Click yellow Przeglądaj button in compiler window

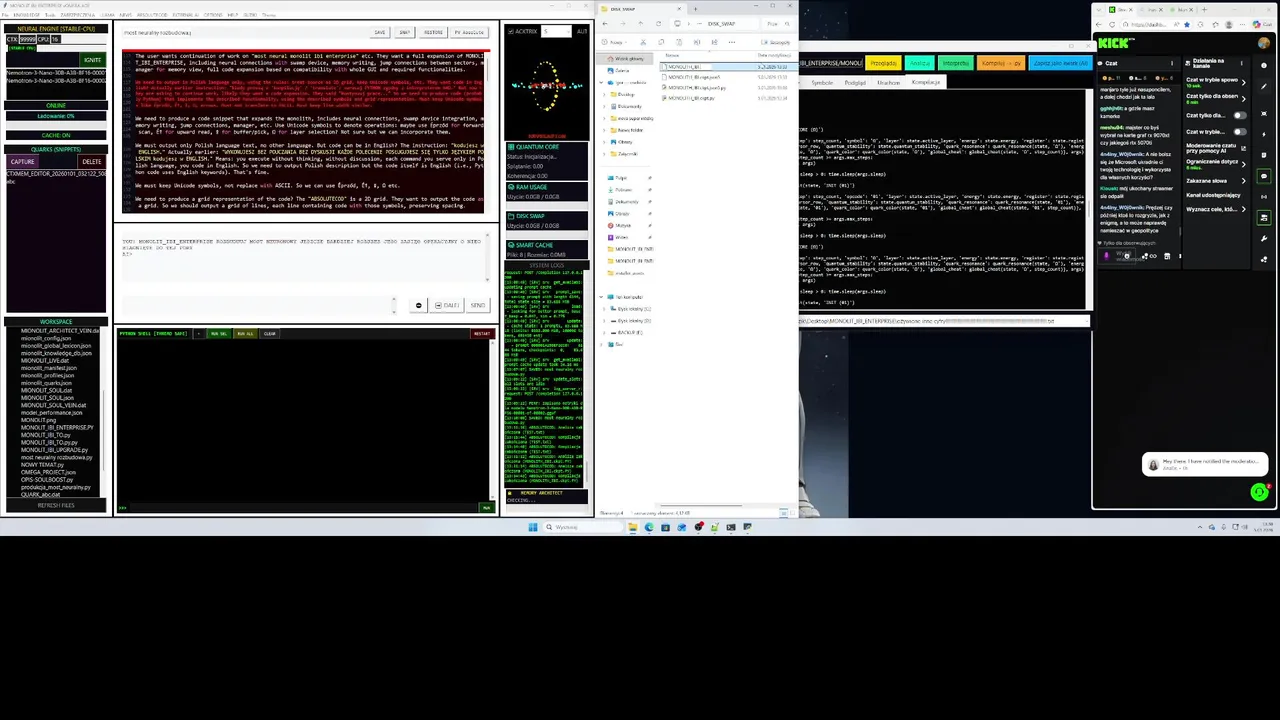coord(884,63)
